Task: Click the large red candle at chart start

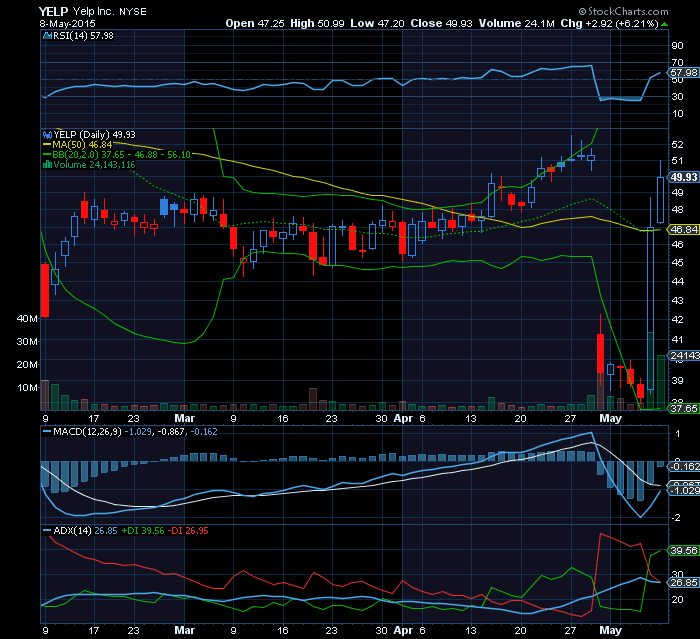Action: 45,290
